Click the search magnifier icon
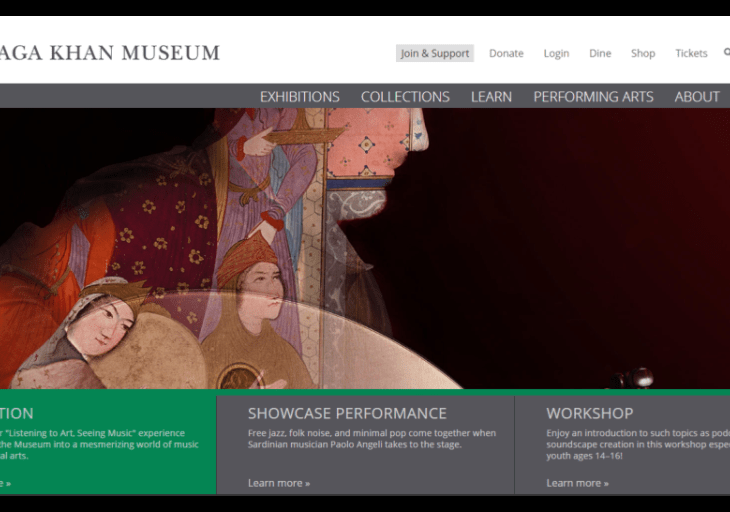Viewport: 730px width, 512px height. (727, 52)
